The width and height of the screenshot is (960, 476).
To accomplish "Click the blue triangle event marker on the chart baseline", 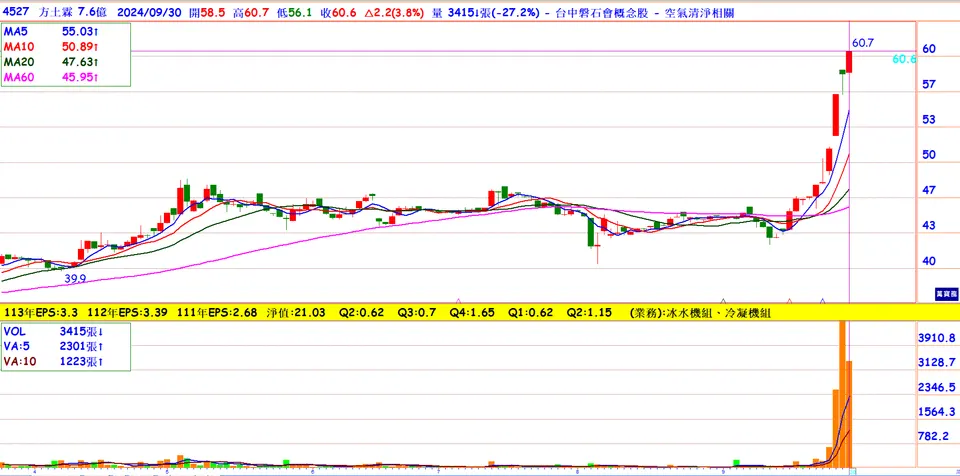I will (822, 301).
